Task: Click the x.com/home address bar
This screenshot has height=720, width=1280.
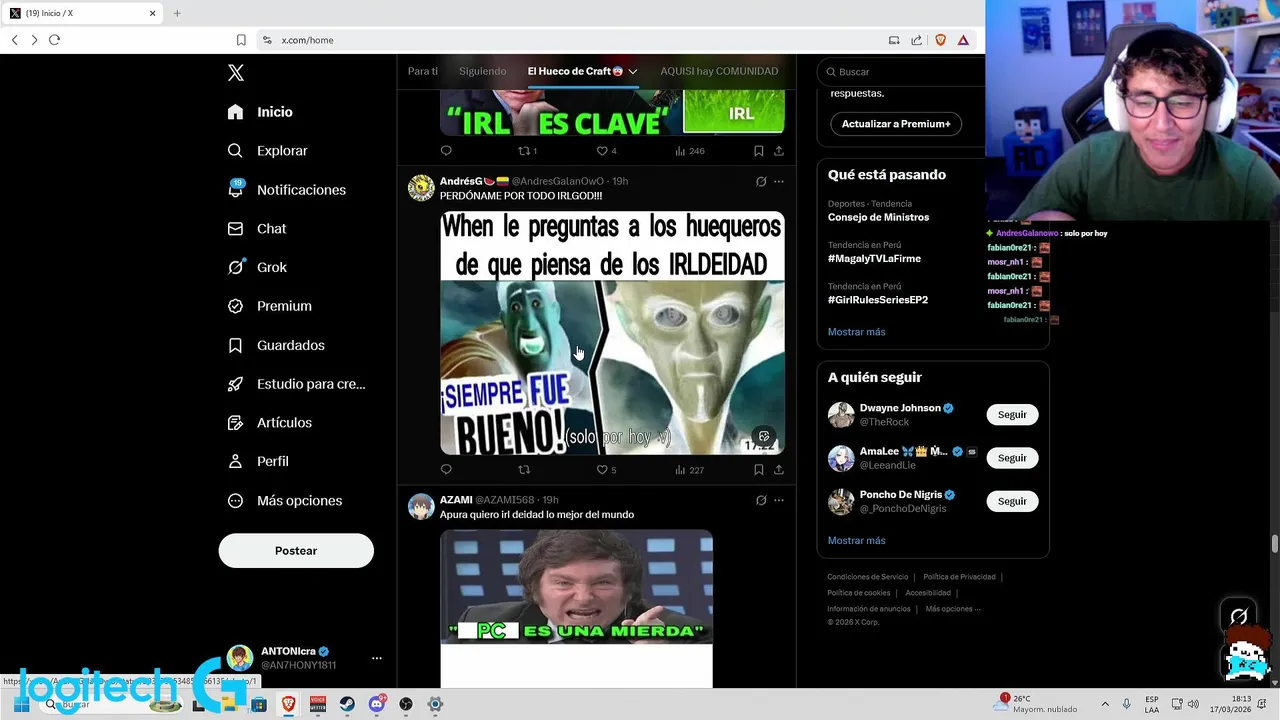Action: pos(570,40)
